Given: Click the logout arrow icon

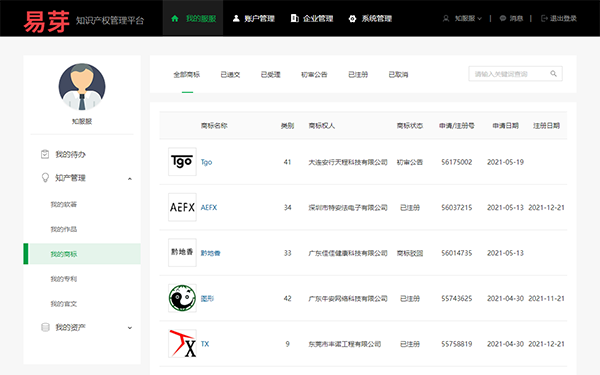Looking at the screenshot, I should point(544,18).
